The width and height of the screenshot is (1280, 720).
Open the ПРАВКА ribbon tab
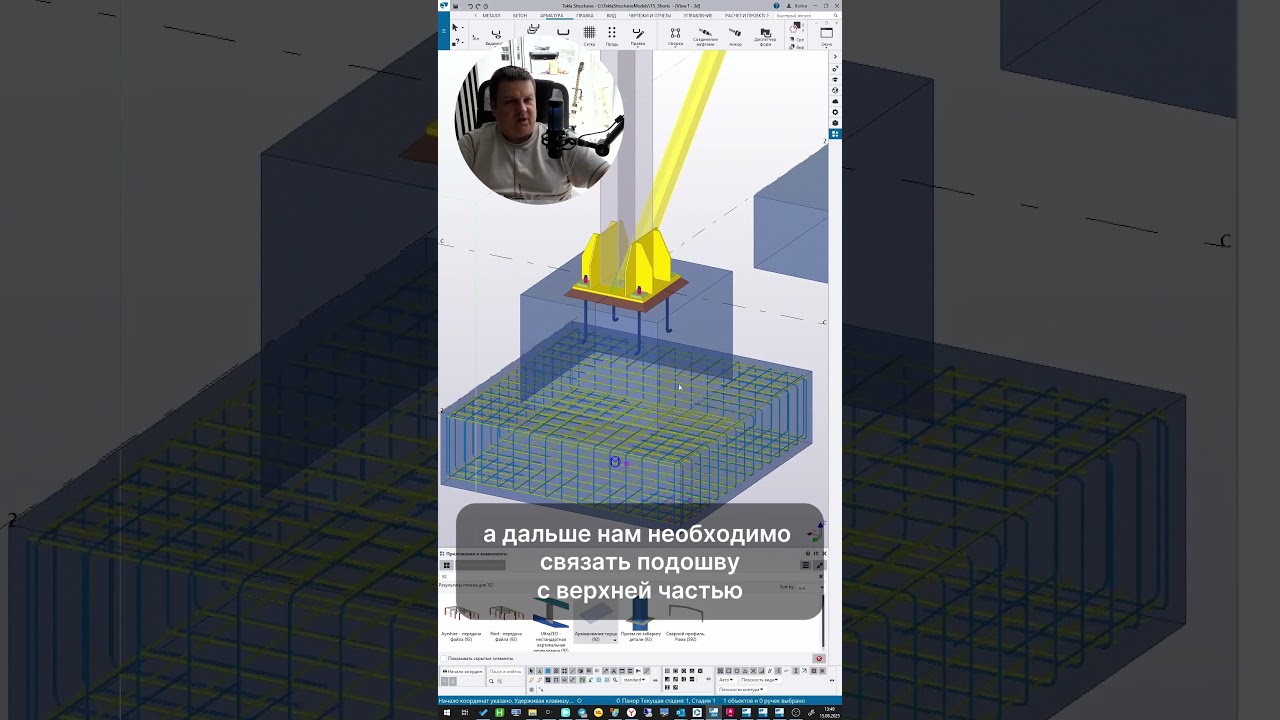[x=585, y=15]
